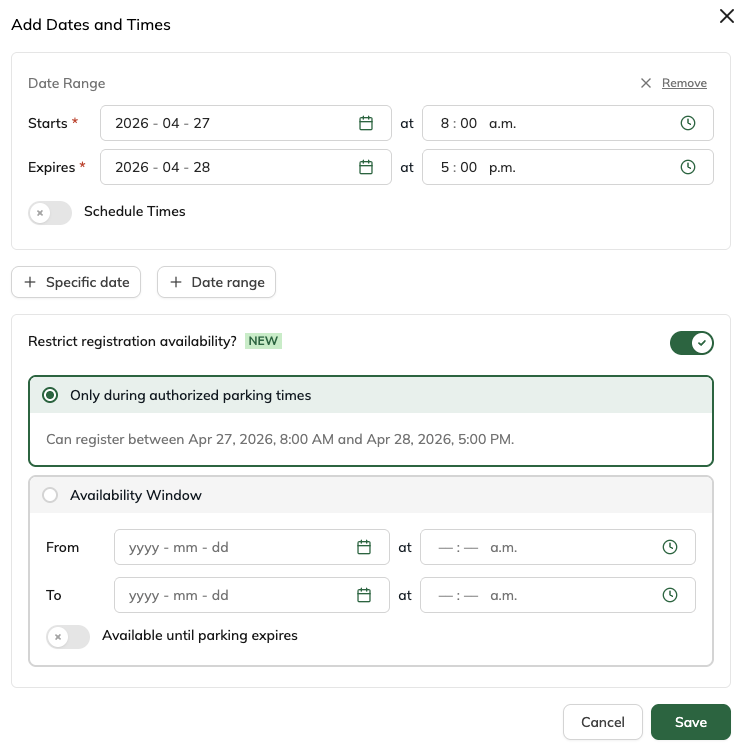Image resolution: width=743 pixels, height=748 pixels.
Task: Close the Add Dates and Times dialog
Action: 727,16
